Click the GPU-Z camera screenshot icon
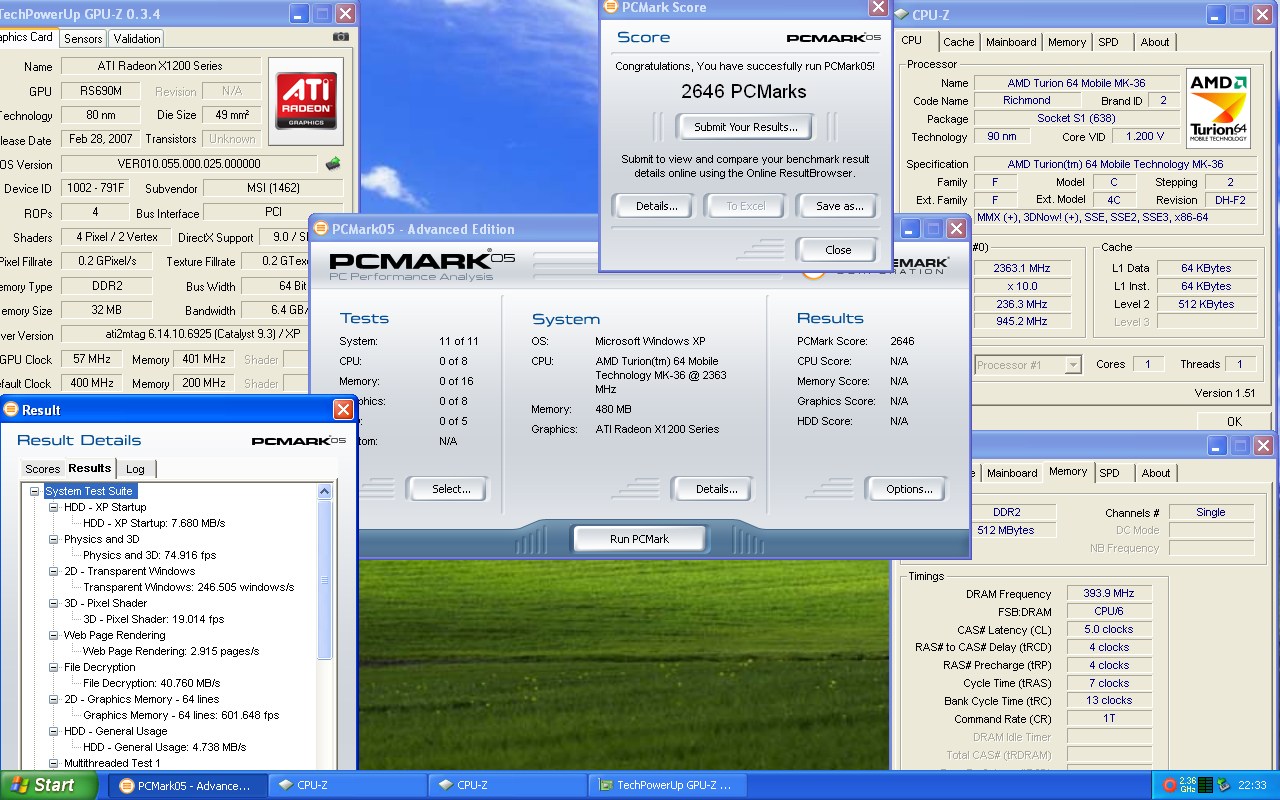The width and height of the screenshot is (1280, 800). (x=341, y=37)
